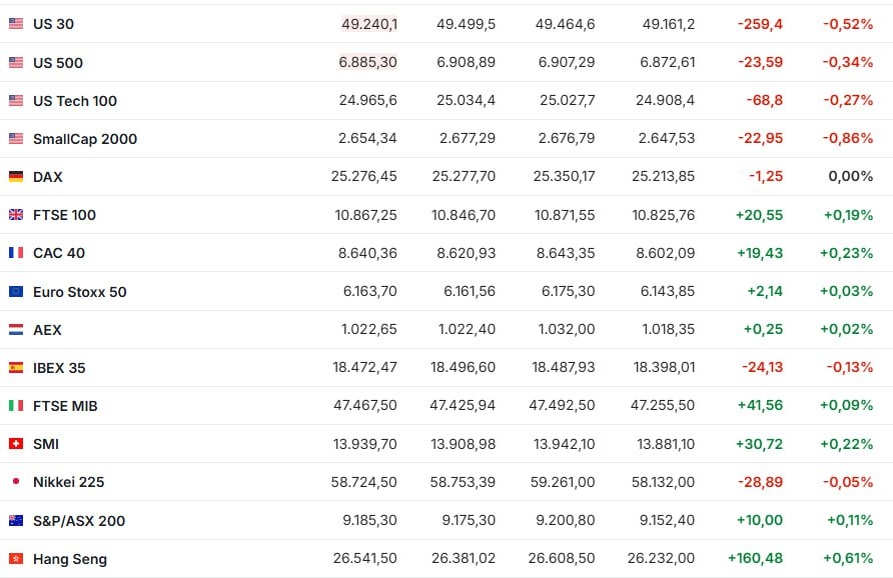Click the DAX index name
The image size is (893, 578).
48,177
